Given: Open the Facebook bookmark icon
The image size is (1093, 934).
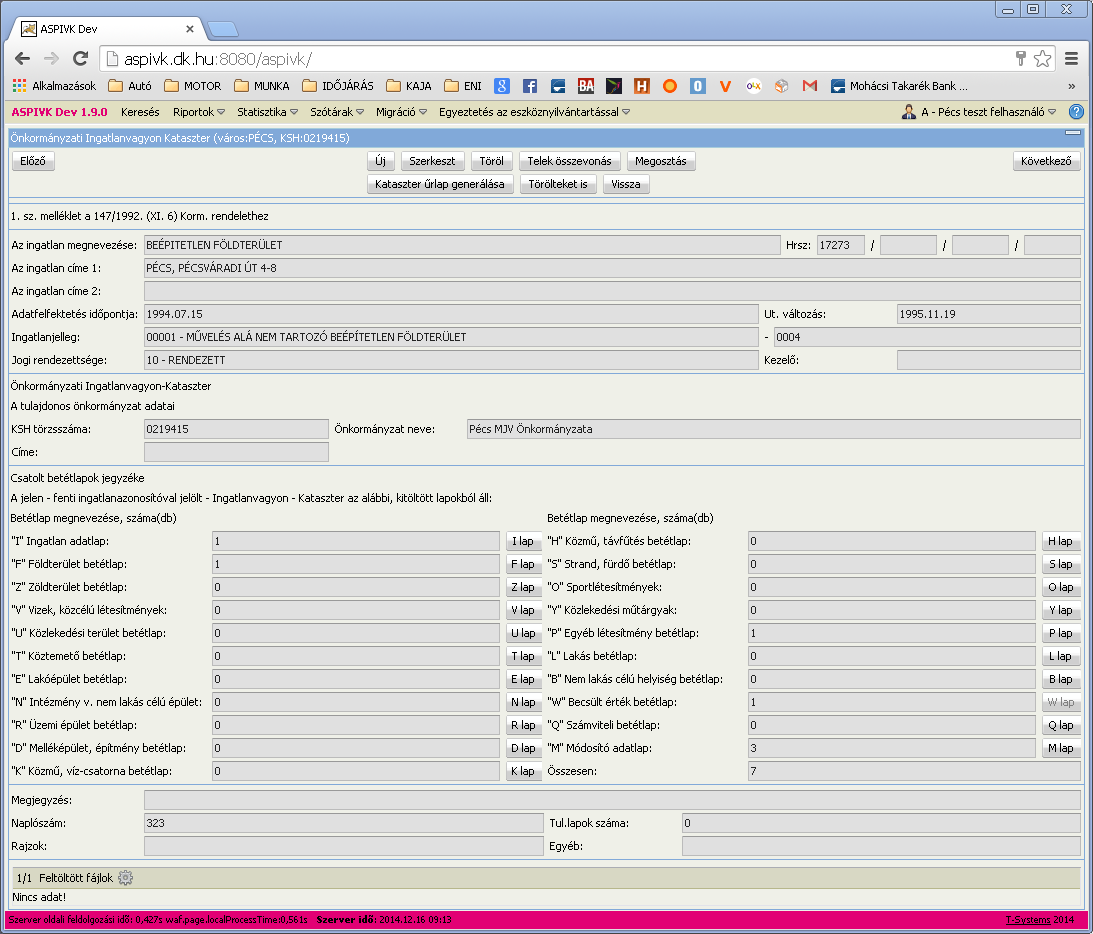Looking at the screenshot, I should point(530,86).
